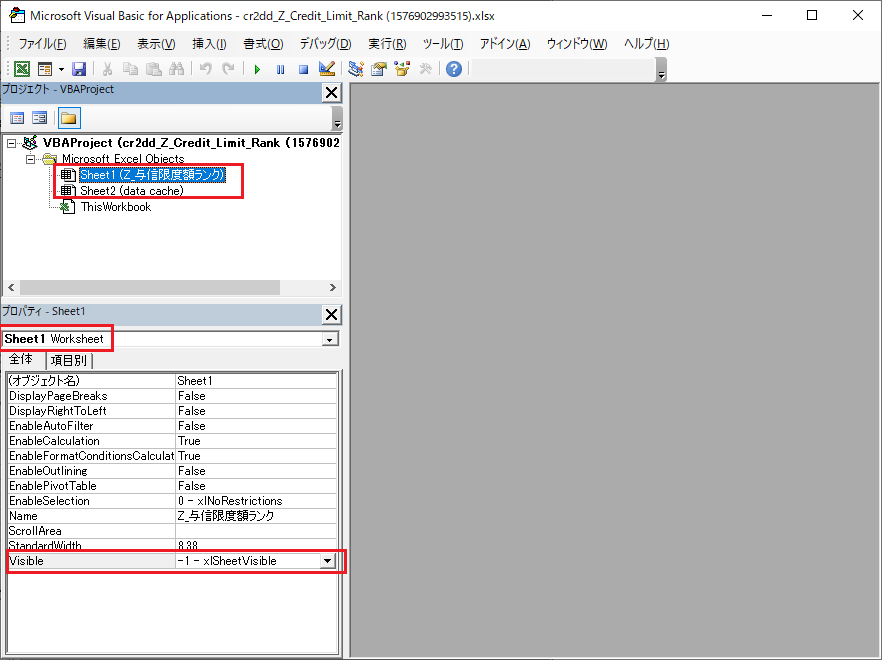Save the workbook with the floppy icon
The image size is (882, 660).
[79, 69]
